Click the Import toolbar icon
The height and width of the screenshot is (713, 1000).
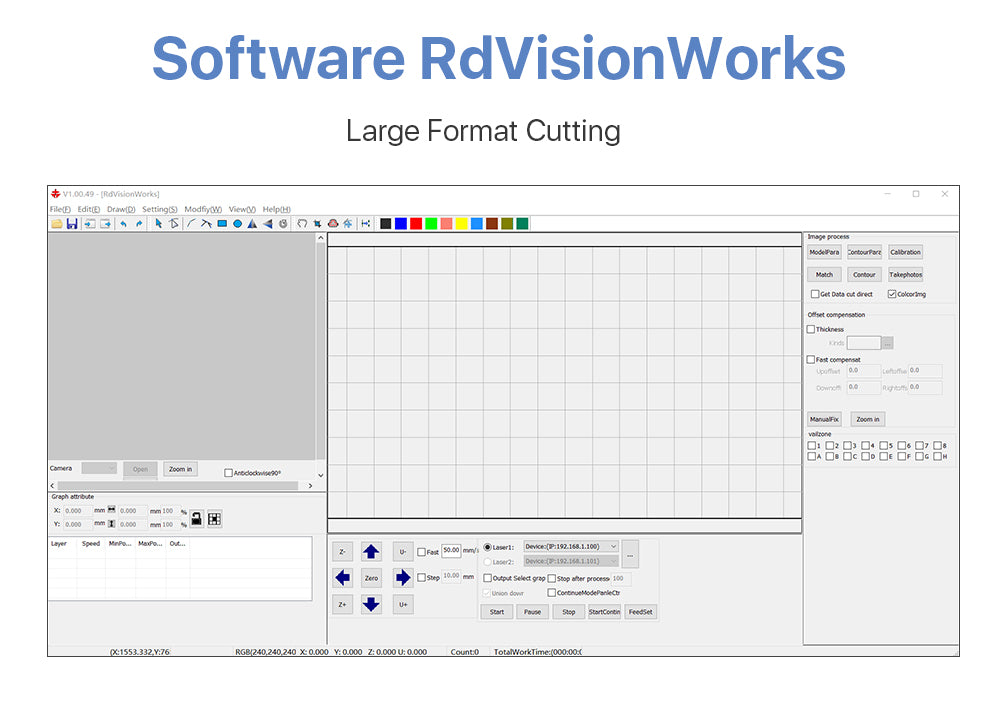[x=90, y=224]
